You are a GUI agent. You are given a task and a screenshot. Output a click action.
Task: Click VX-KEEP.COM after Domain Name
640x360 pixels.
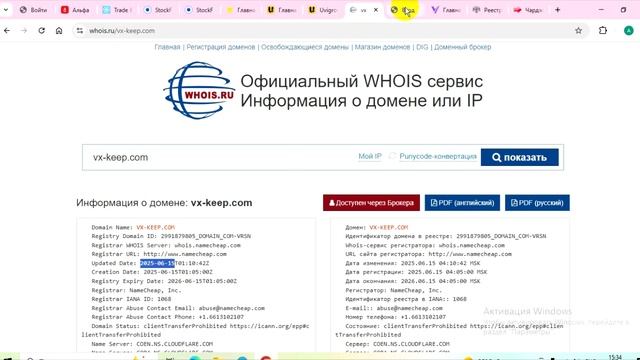(156, 227)
